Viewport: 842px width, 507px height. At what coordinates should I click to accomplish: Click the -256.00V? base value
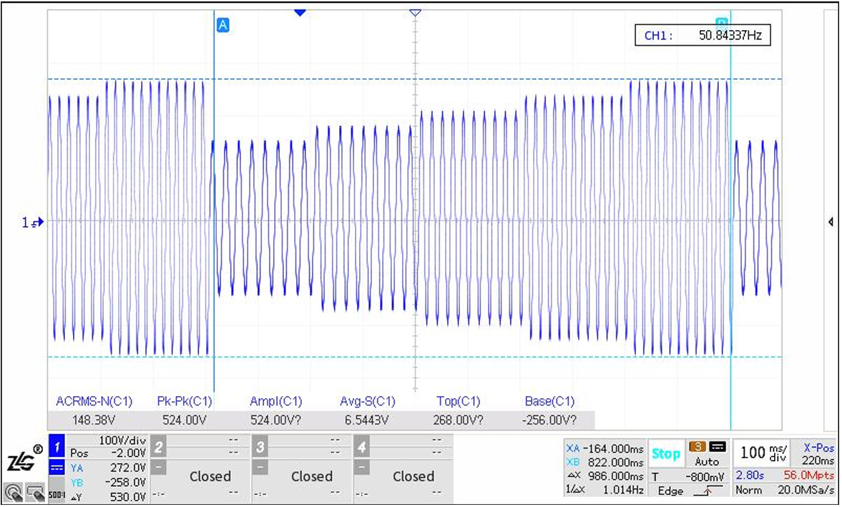pyautogui.click(x=549, y=420)
